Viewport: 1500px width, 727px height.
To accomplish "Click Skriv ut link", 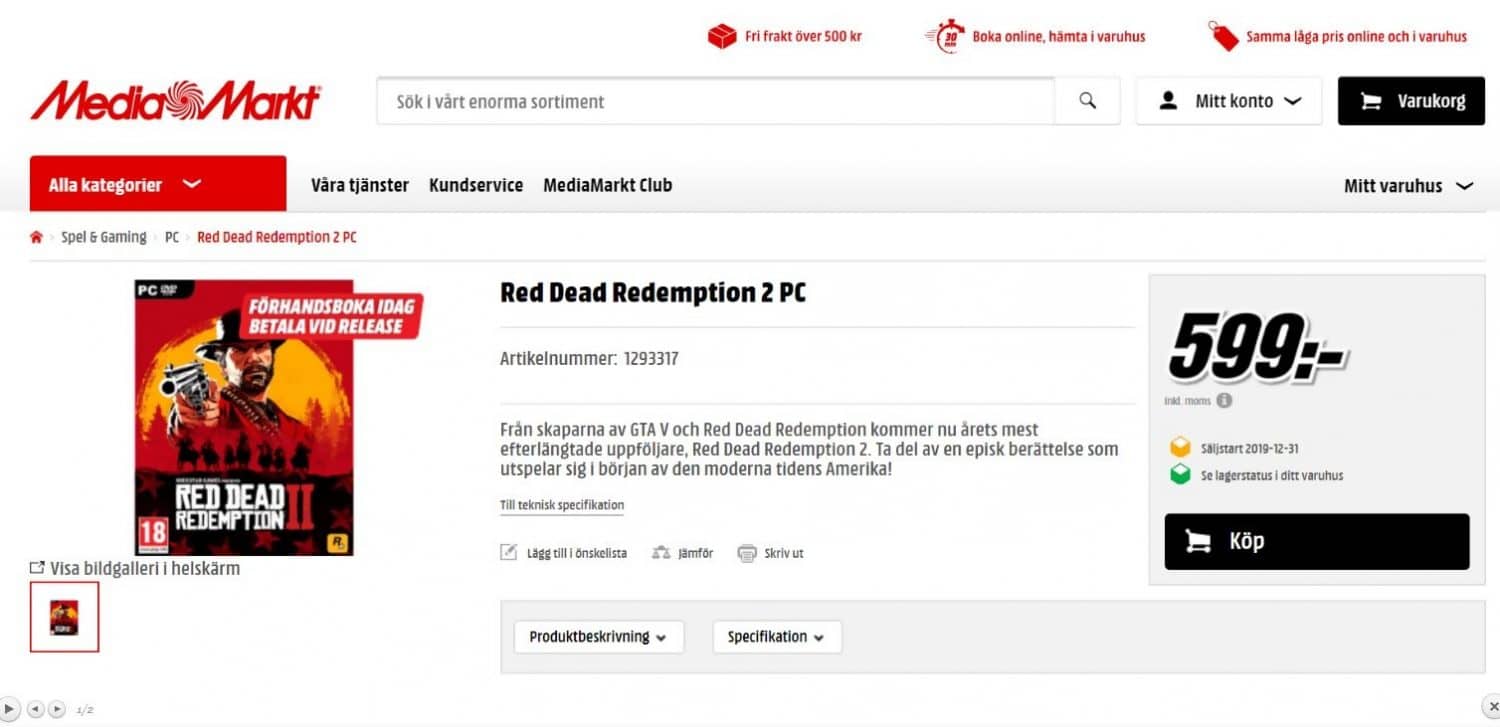I will click(784, 553).
